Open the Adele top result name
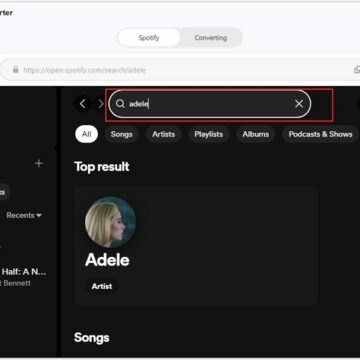This screenshot has width=360, height=360. 107,260
